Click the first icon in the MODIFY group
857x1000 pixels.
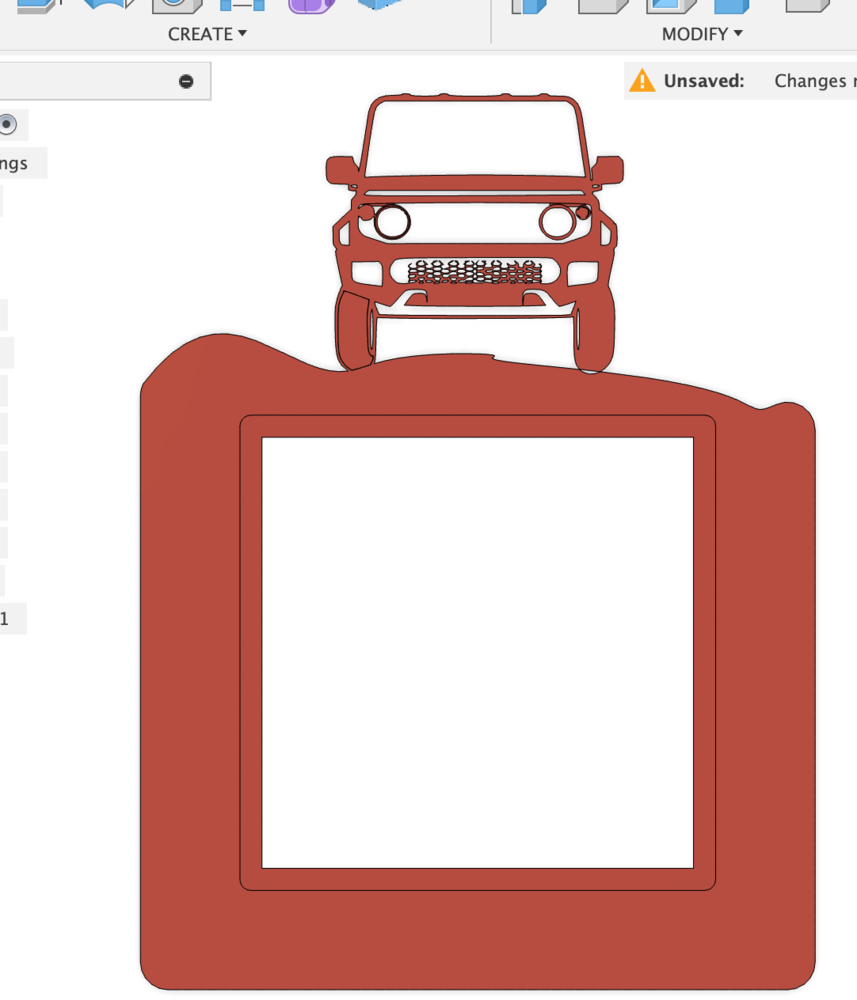click(x=530, y=5)
